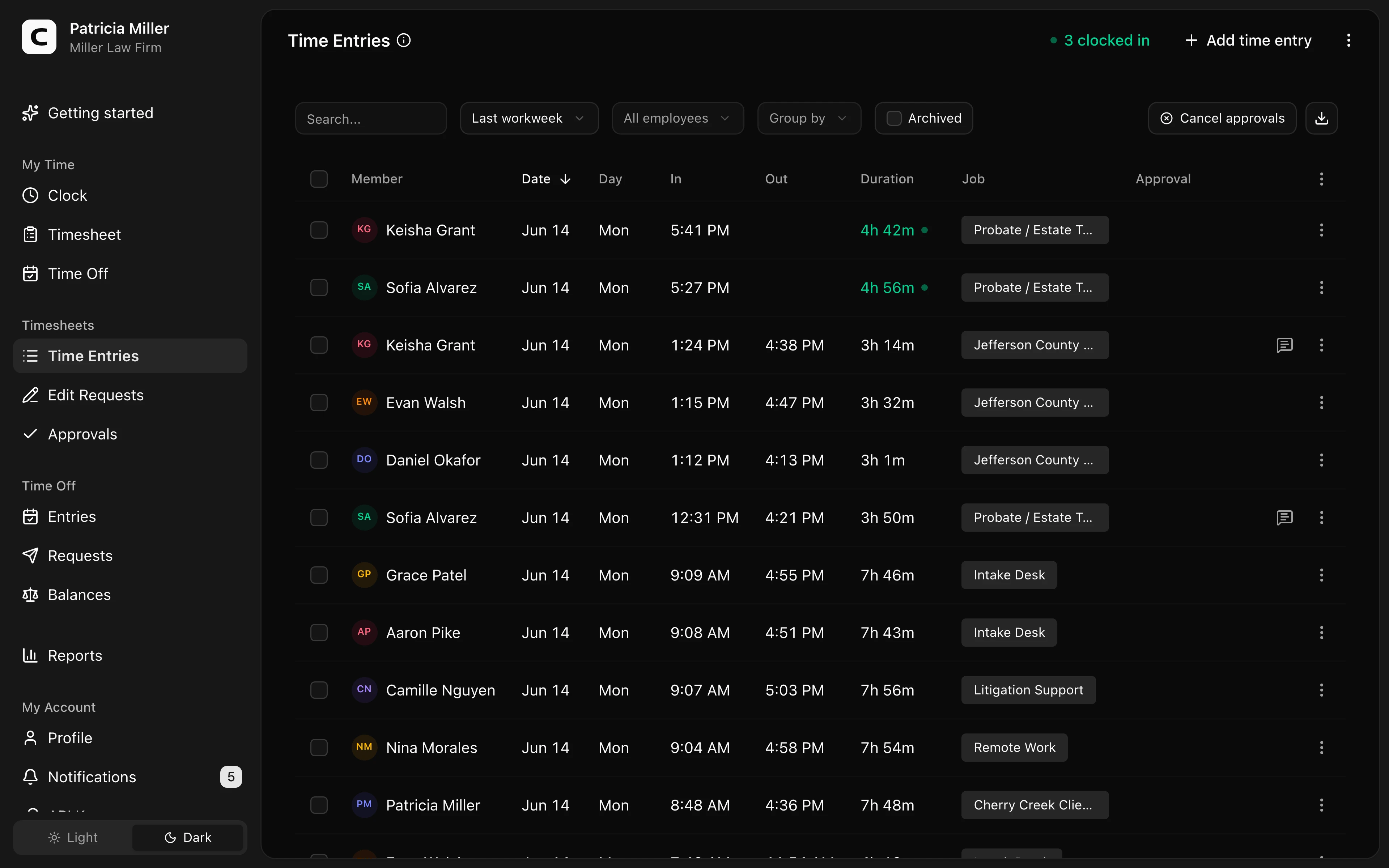
Task: Click the DO avatar for Daniel Okafor
Action: [x=364, y=459]
